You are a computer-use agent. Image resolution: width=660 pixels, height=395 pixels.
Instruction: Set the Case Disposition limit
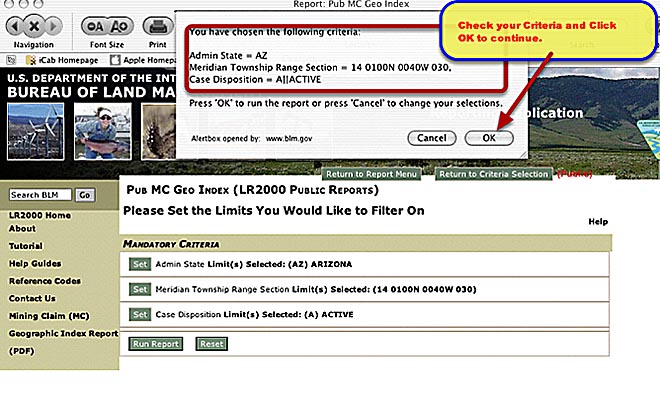140,315
